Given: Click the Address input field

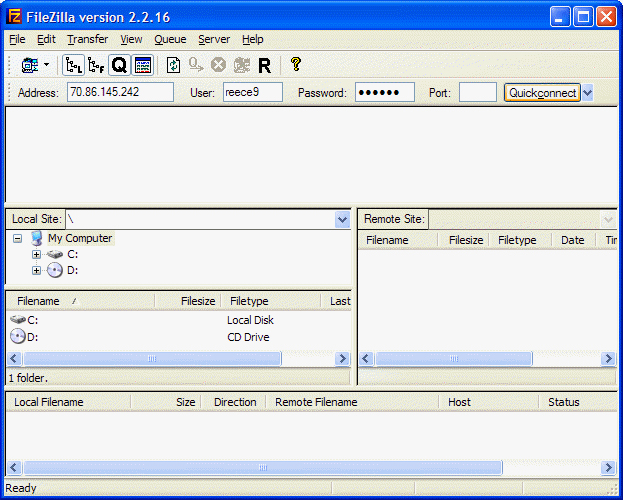Looking at the screenshot, I should coord(120,92).
